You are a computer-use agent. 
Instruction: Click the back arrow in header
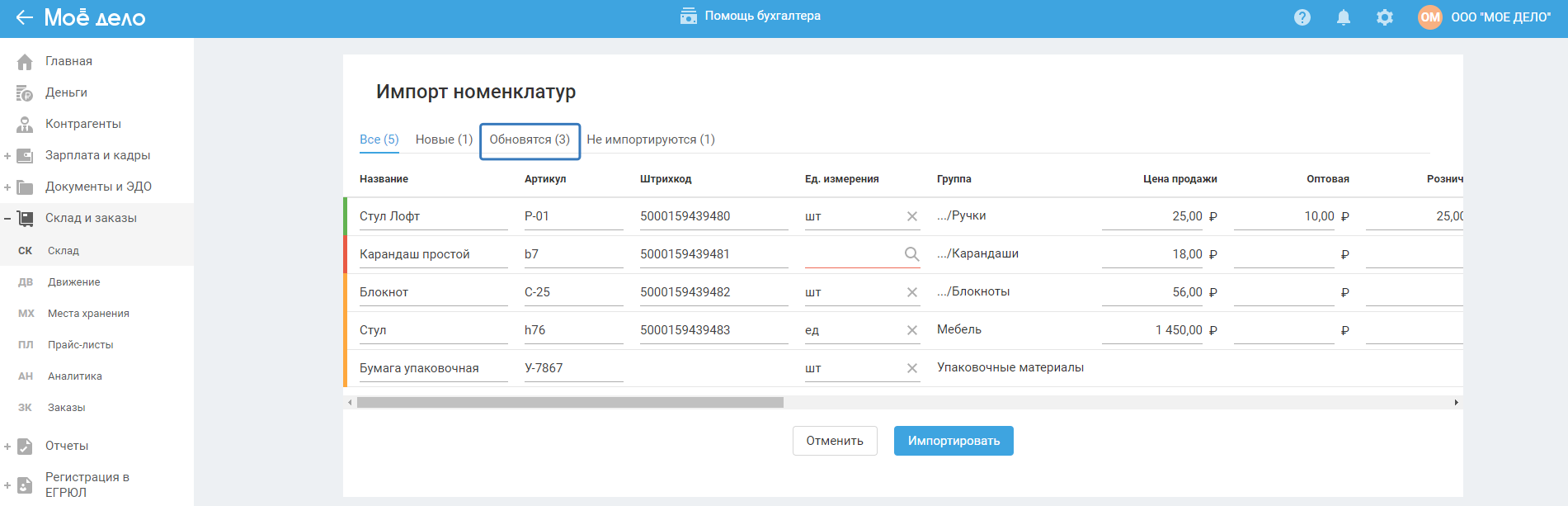24,17
